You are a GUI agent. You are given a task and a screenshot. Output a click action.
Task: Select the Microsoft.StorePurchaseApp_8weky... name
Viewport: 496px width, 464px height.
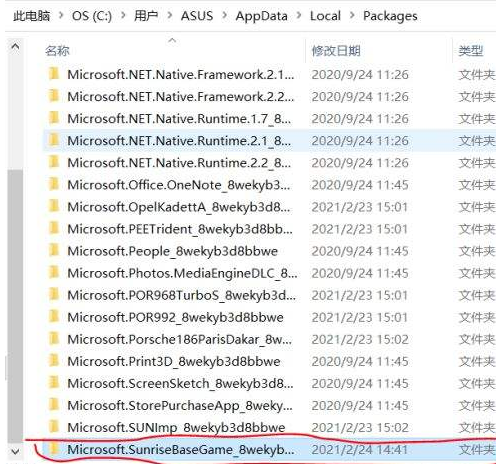point(180,406)
